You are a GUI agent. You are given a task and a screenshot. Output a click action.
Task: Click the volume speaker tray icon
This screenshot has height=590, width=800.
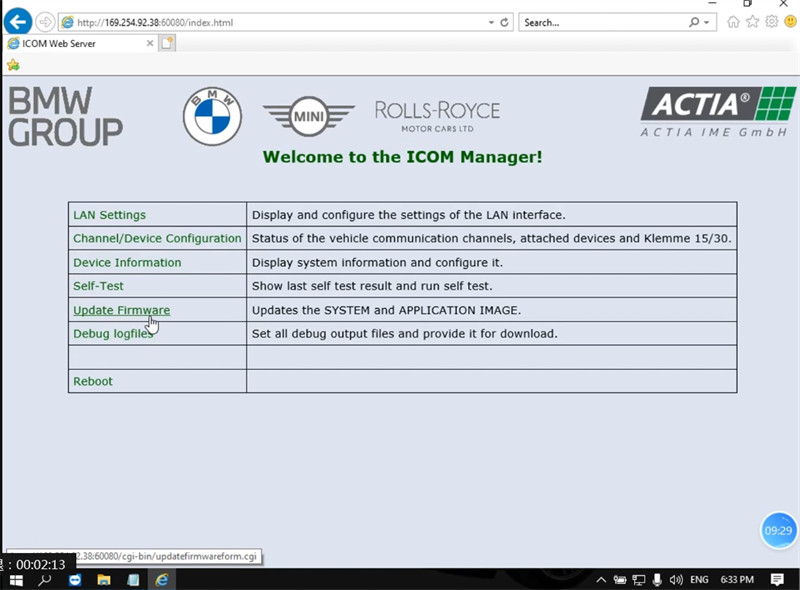click(675, 579)
